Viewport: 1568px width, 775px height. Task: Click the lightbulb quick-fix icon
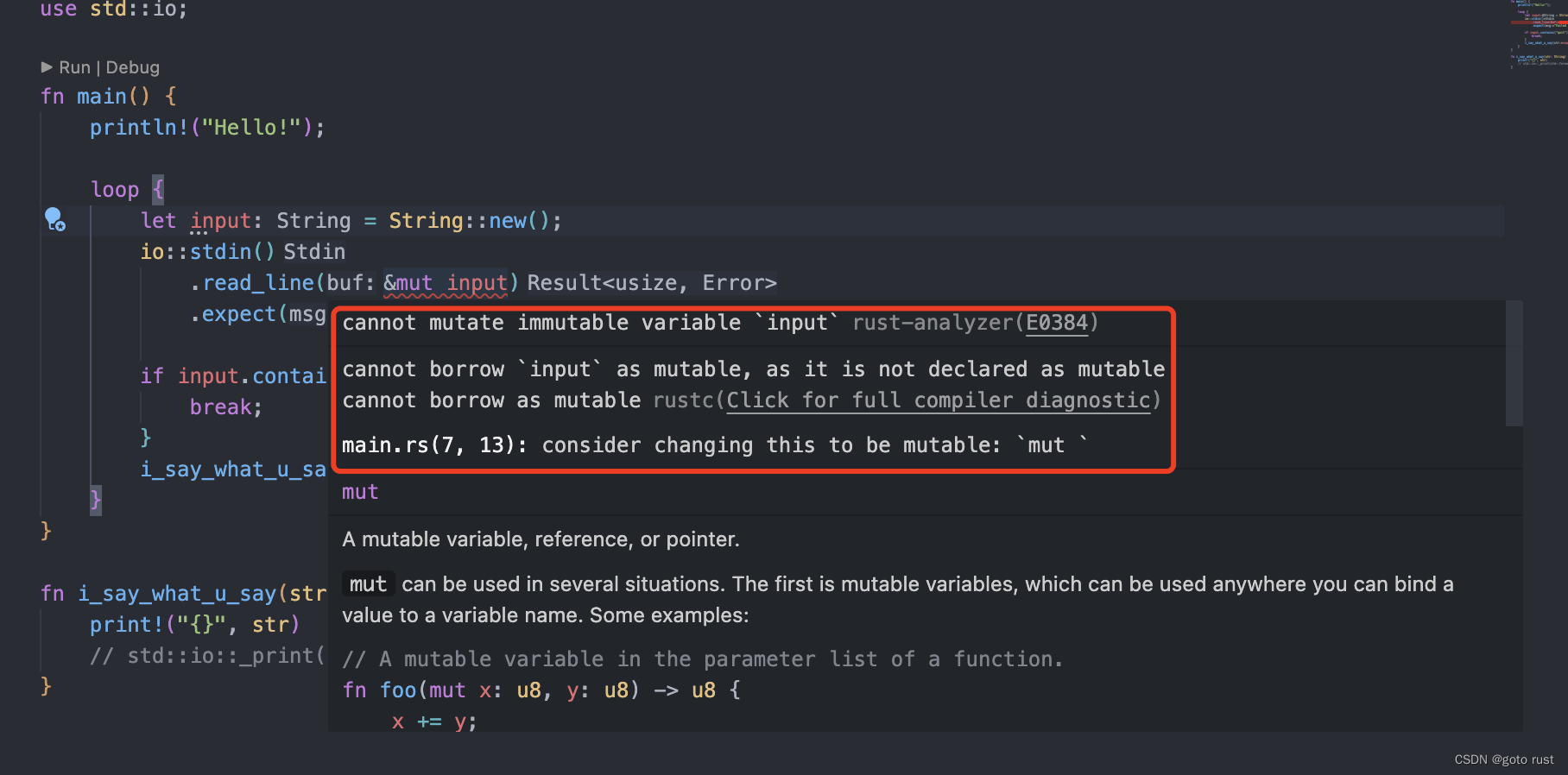[x=54, y=220]
